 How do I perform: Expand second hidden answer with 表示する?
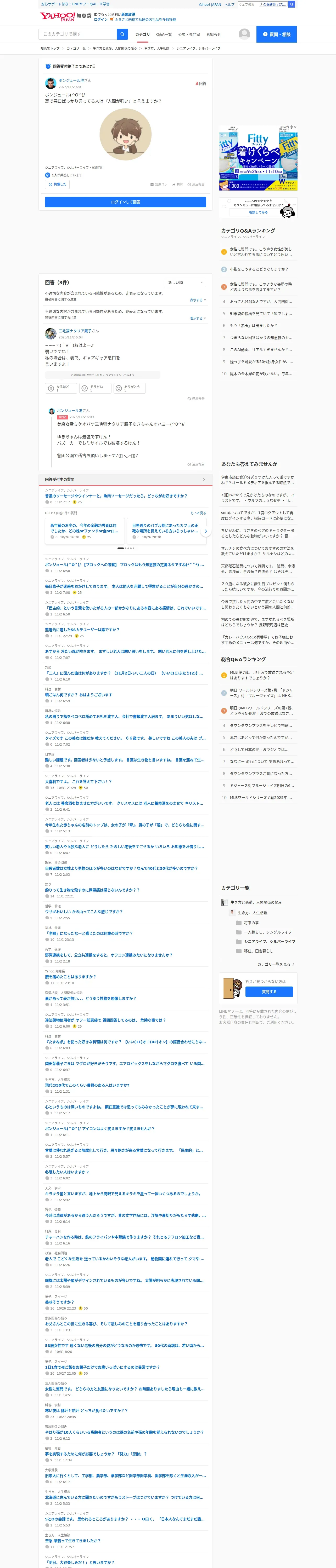198,318
